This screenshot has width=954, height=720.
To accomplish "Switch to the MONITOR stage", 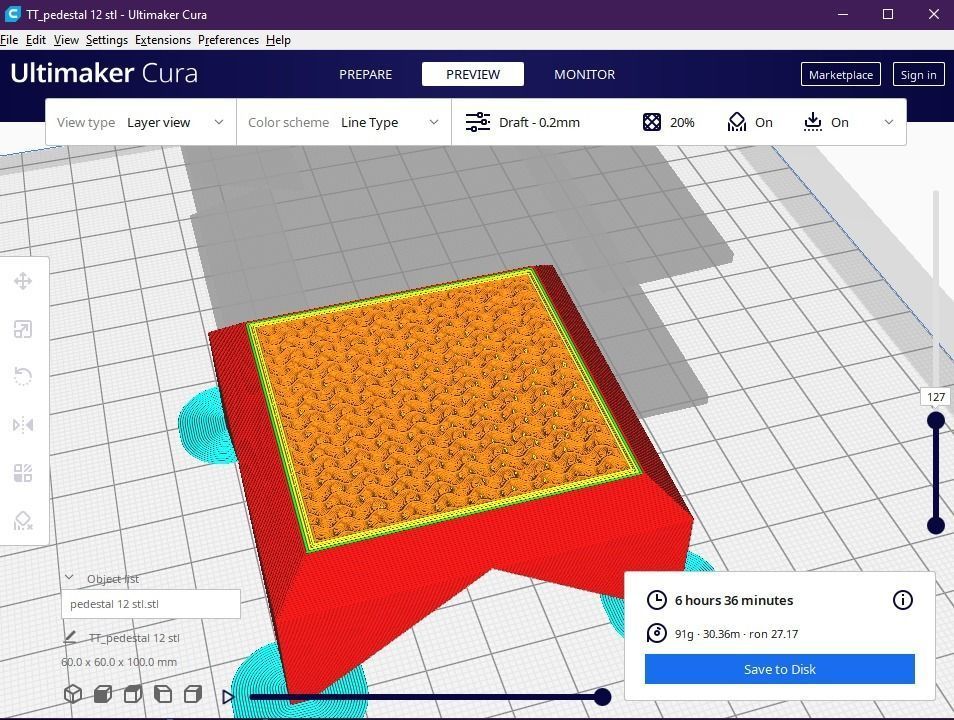I will point(585,74).
